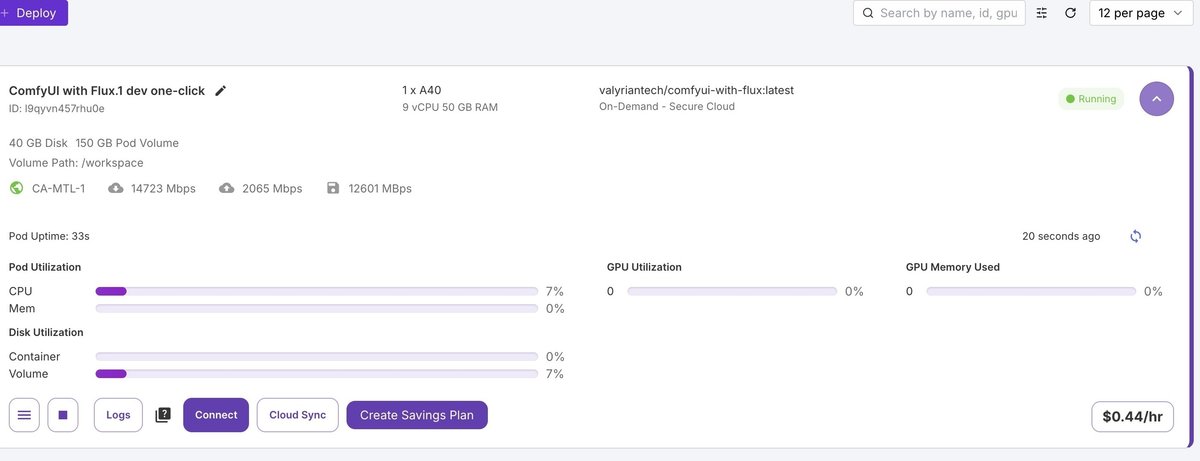Click the globe icon next to CA-MTL-1
Screen dimensions: 1200x461
point(16,188)
